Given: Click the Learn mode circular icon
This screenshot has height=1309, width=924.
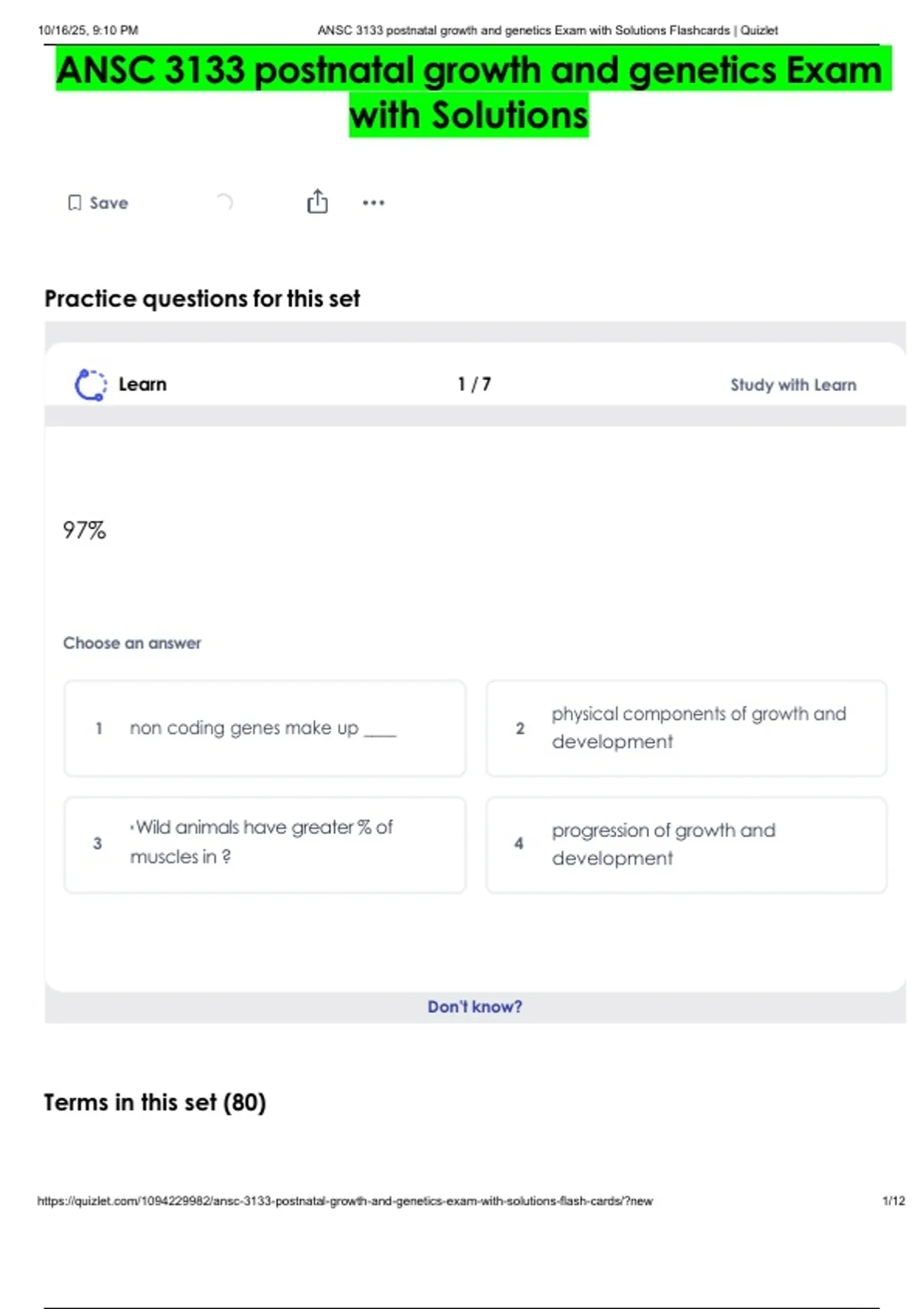Looking at the screenshot, I should [90, 384].
